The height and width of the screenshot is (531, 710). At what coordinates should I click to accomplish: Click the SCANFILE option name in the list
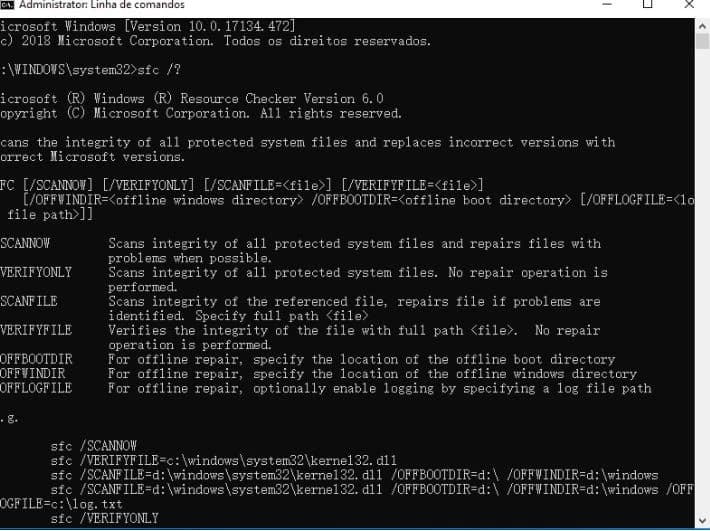pos(29,301)
